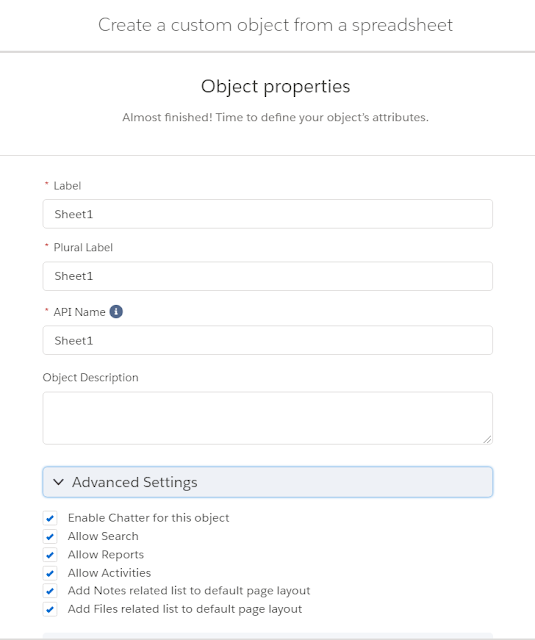Click inside the Object Description text area

click(x=268, y=418)
